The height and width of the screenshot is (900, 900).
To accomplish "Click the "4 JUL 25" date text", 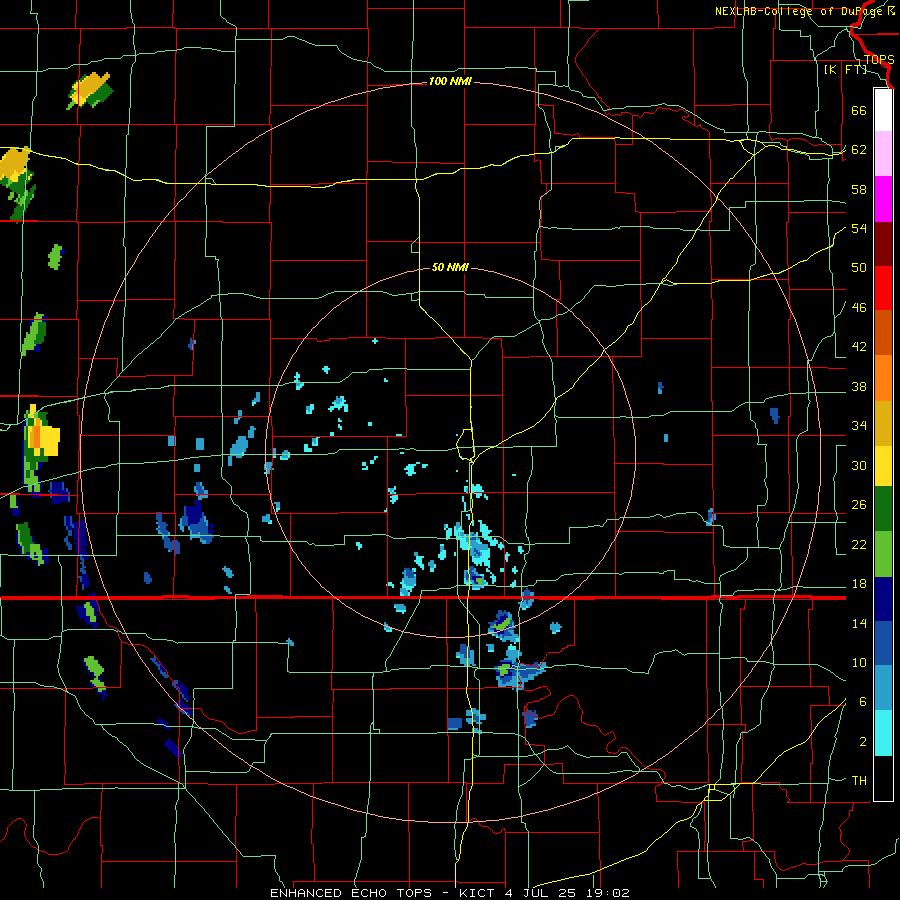I will pyautogui.click(x=542, y=893).
